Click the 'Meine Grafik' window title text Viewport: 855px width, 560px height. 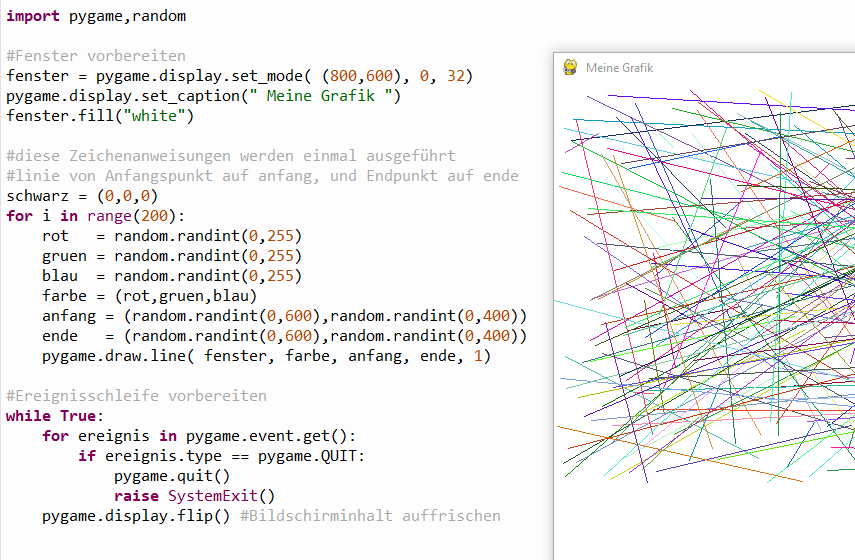(x=619, y=68)
